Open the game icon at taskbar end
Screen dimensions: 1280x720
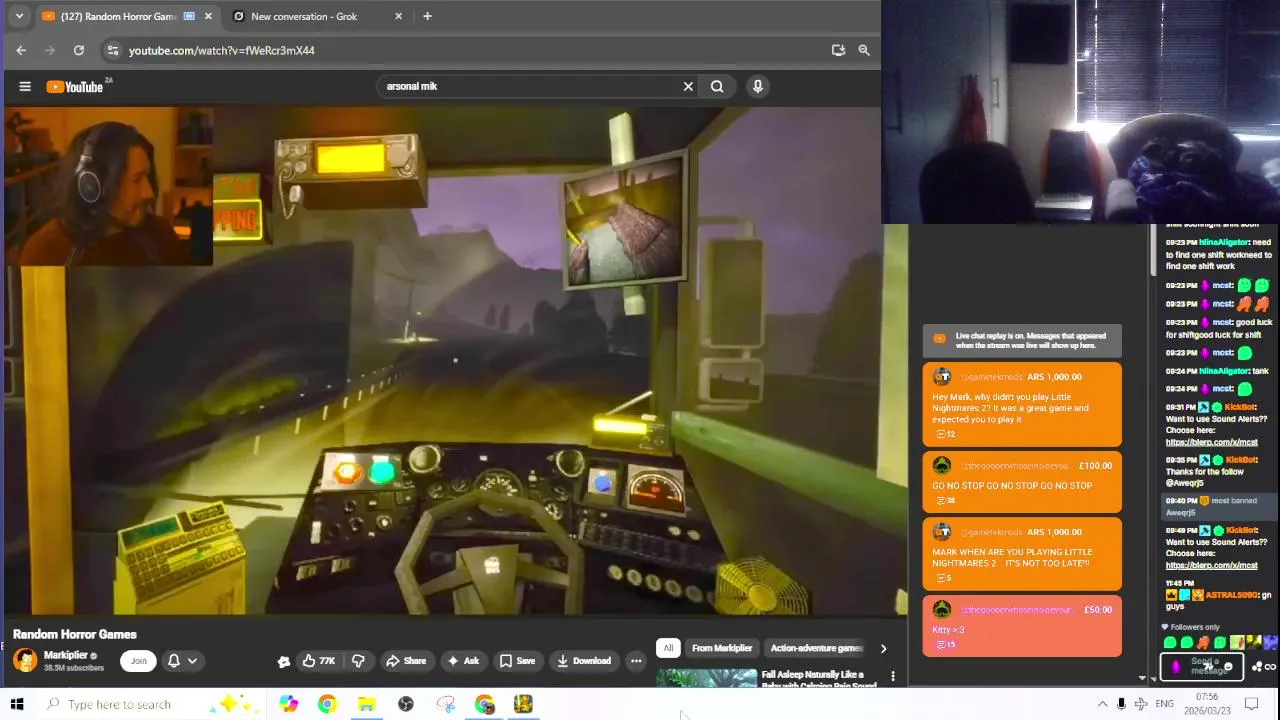[524, 704]
